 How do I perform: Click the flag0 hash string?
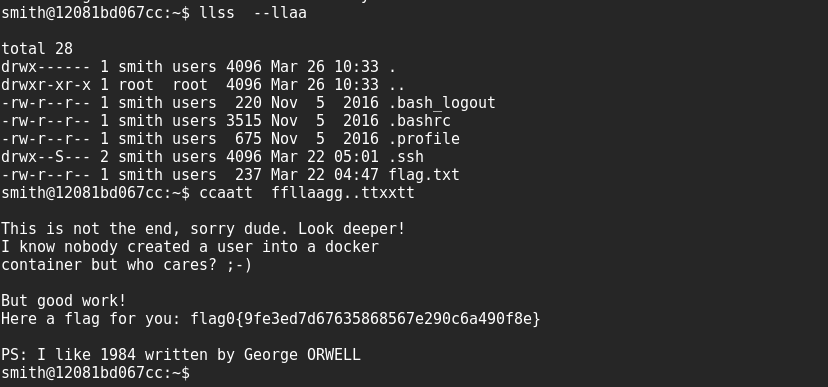click(365, 318)
